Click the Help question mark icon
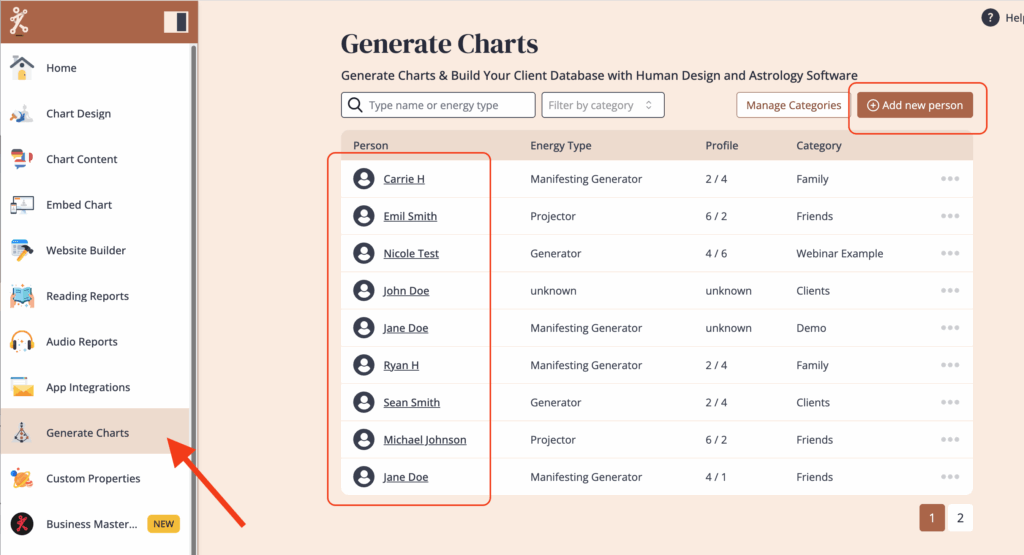 pyautogui.click(x=991, y=18)
